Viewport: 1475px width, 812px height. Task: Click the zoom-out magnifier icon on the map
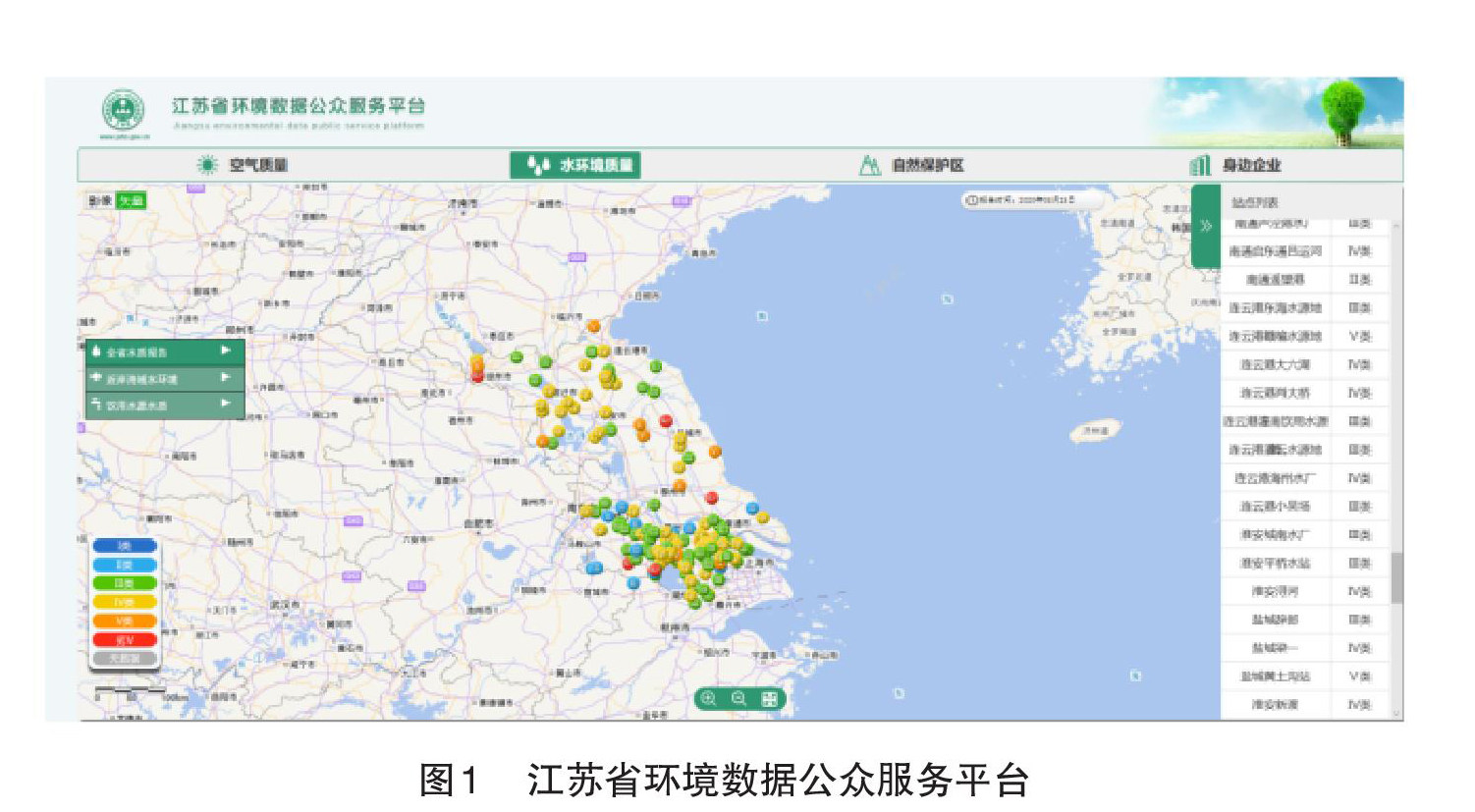click(739, 699)
